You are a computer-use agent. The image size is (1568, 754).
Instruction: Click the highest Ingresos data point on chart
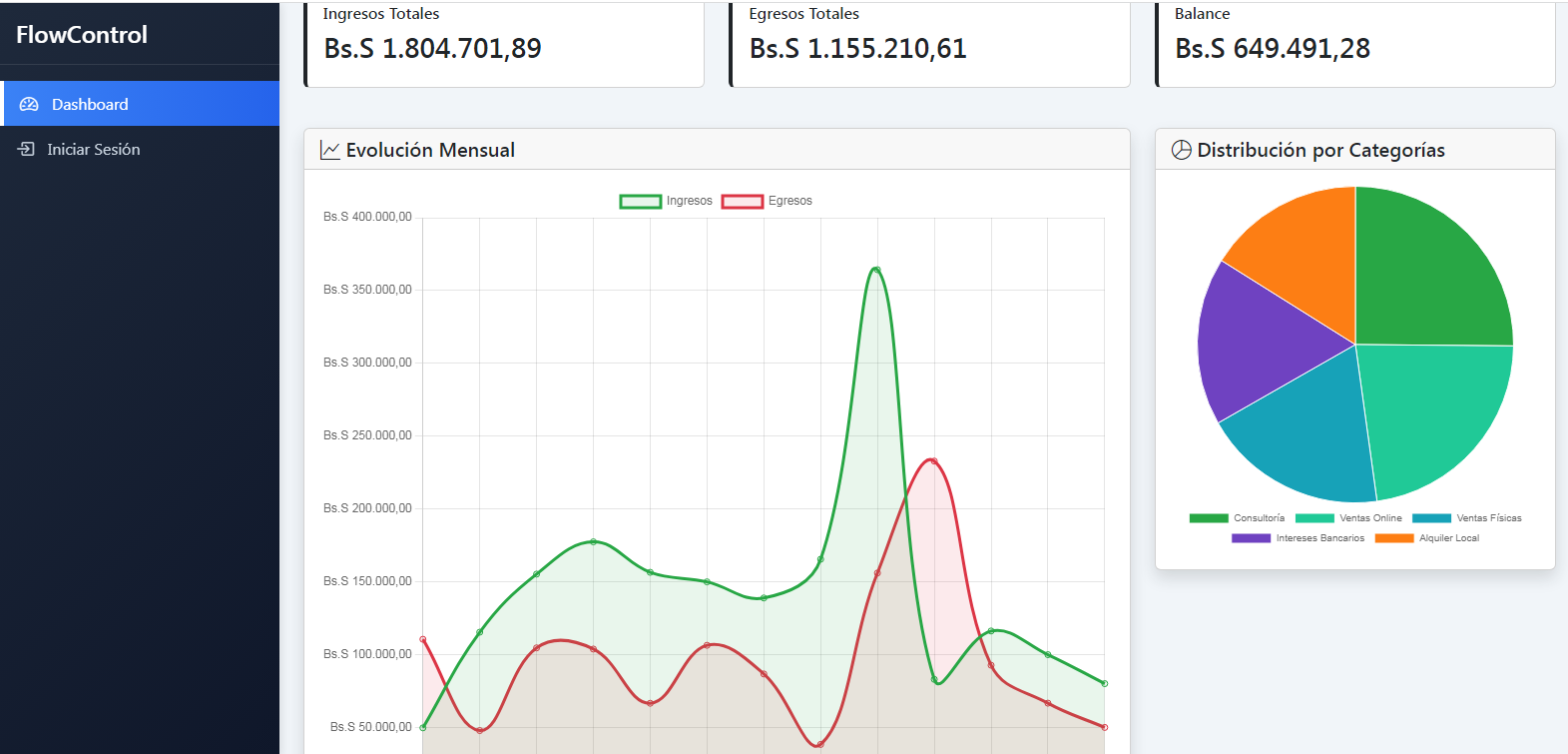coord(876,270)
